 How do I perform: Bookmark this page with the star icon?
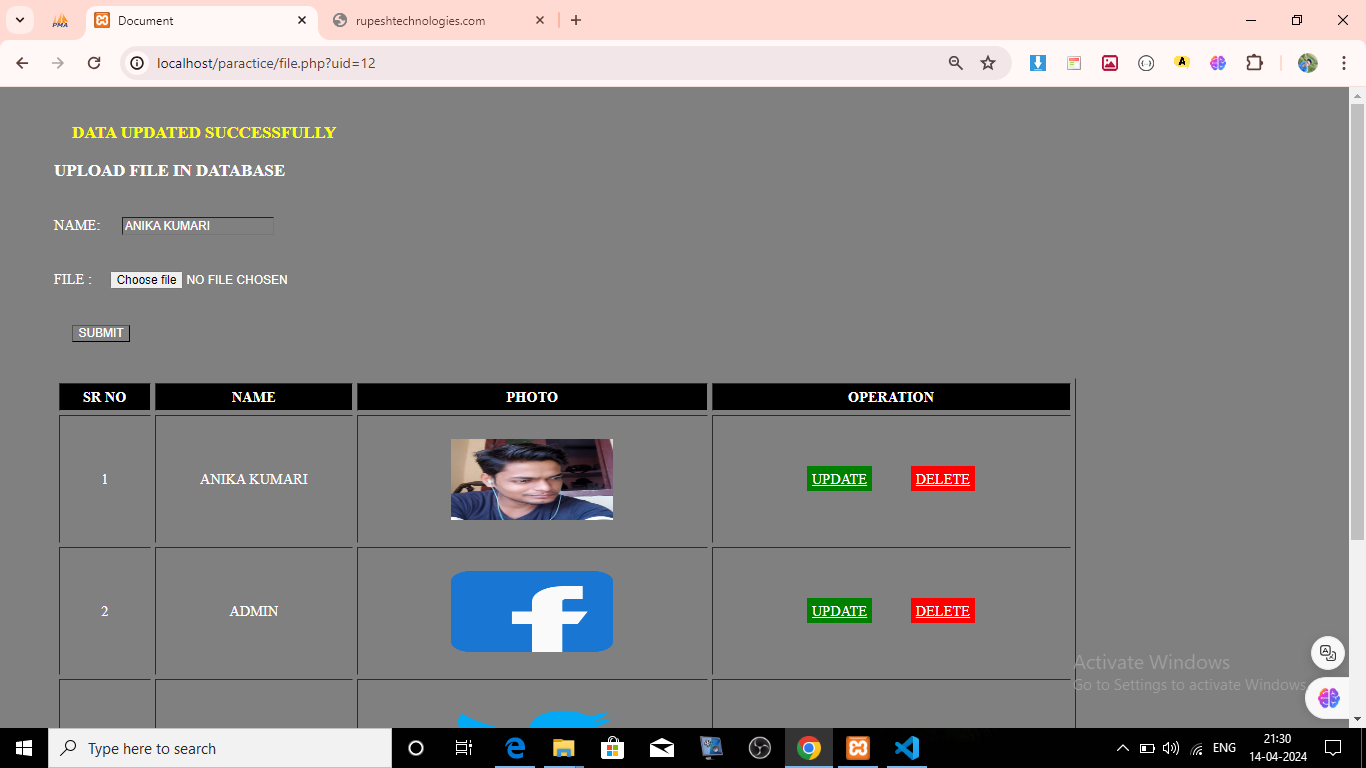coord(988,63)
